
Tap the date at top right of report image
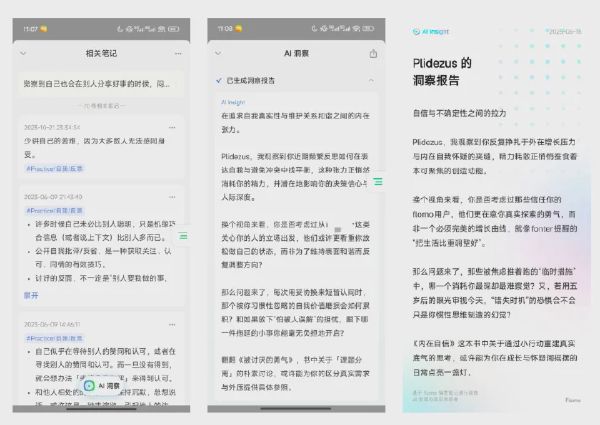pyautogui.click(x=564, y=32)
